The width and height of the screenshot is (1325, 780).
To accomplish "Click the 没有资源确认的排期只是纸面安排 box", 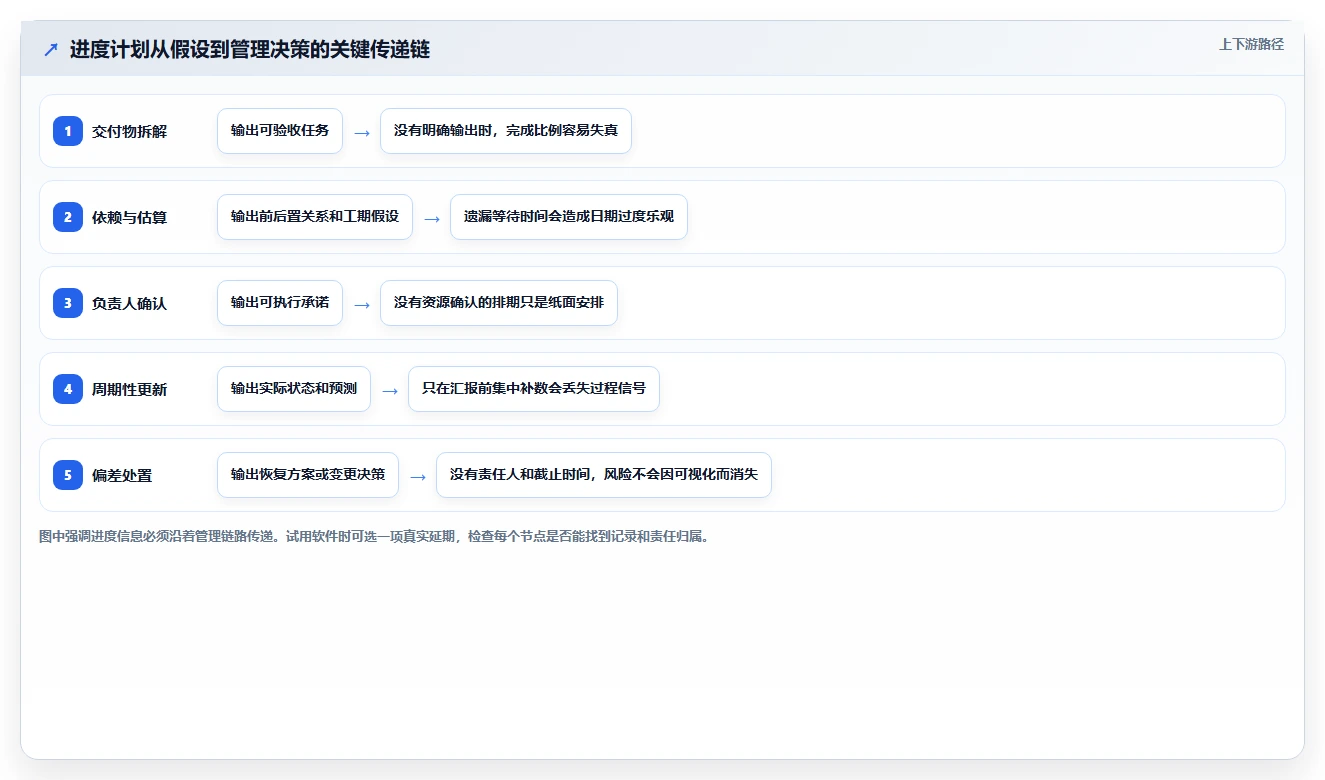I will pos(499,303).
